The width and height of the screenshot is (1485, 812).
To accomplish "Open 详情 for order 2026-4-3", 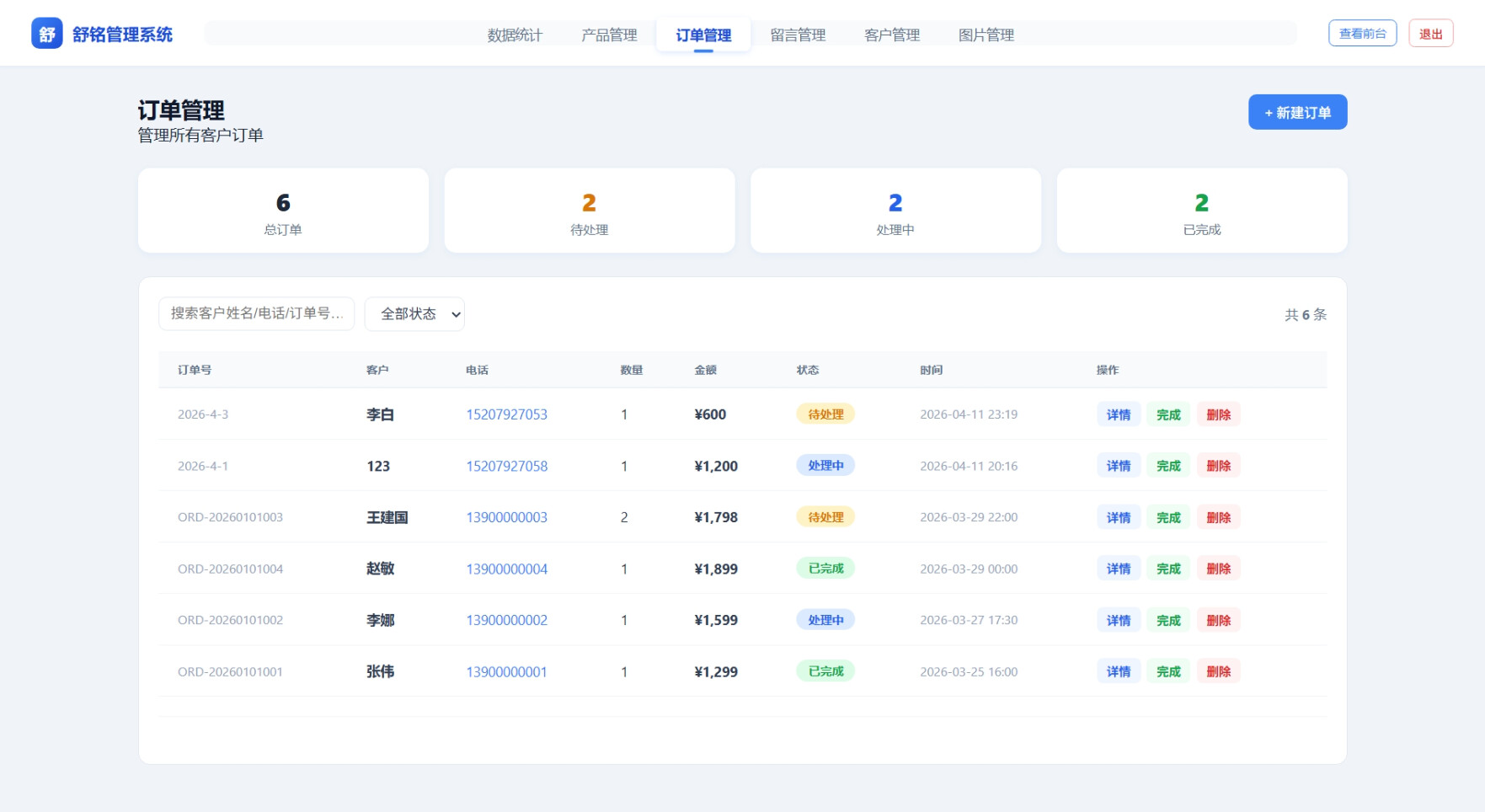I will [x=1118, y=414].
